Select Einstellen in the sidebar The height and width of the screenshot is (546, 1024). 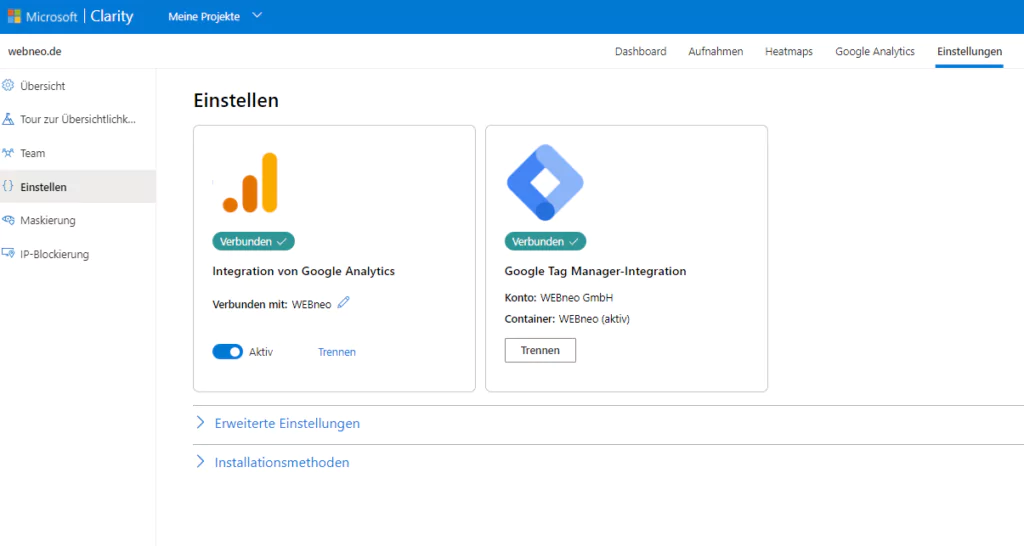78,187
